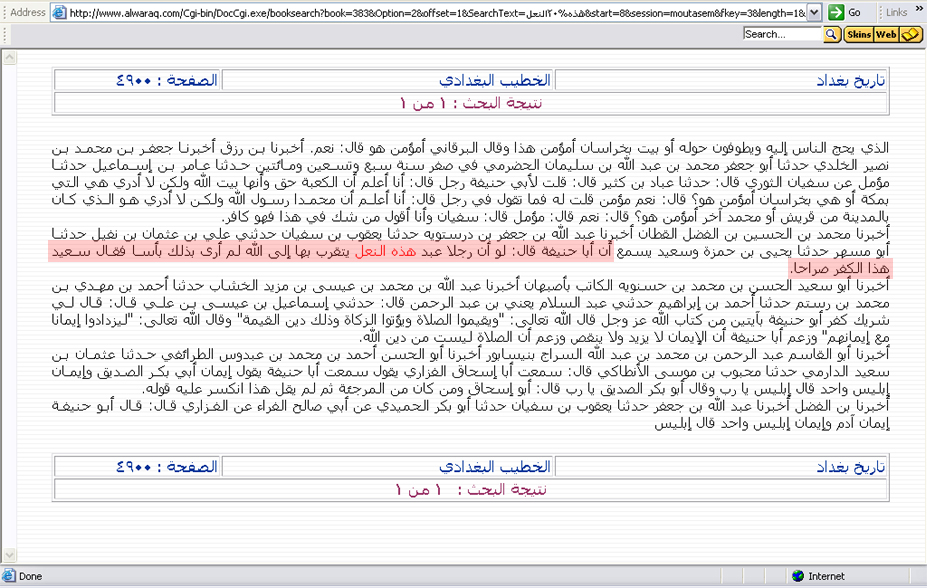927x588 pixels.
Task: Click bottom نتيجة البحث : ١ من ١ text
Action: pyautogui.click(x=471, y=490)
